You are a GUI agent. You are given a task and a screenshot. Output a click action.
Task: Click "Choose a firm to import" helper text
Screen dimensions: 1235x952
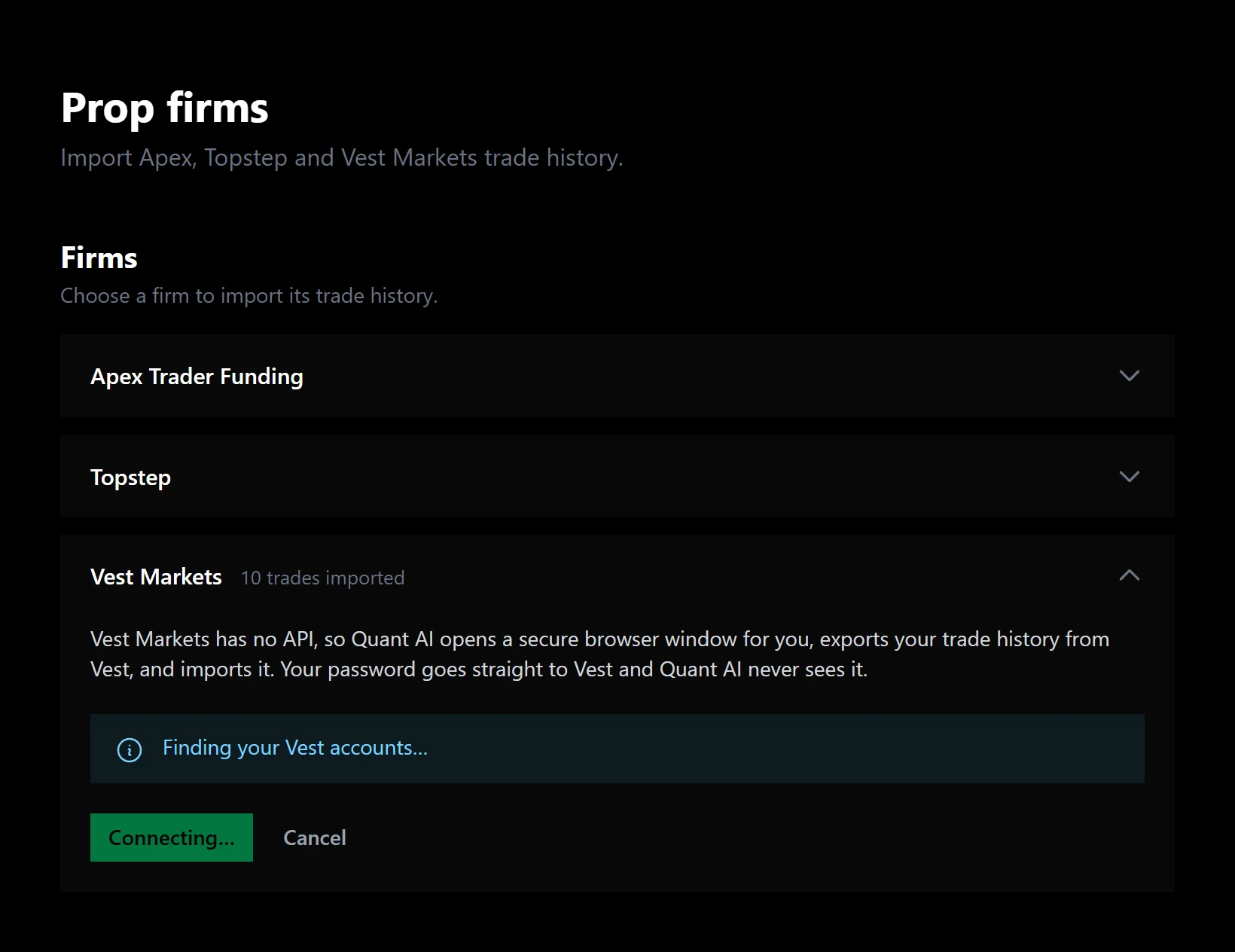click(x=249, y=296)
